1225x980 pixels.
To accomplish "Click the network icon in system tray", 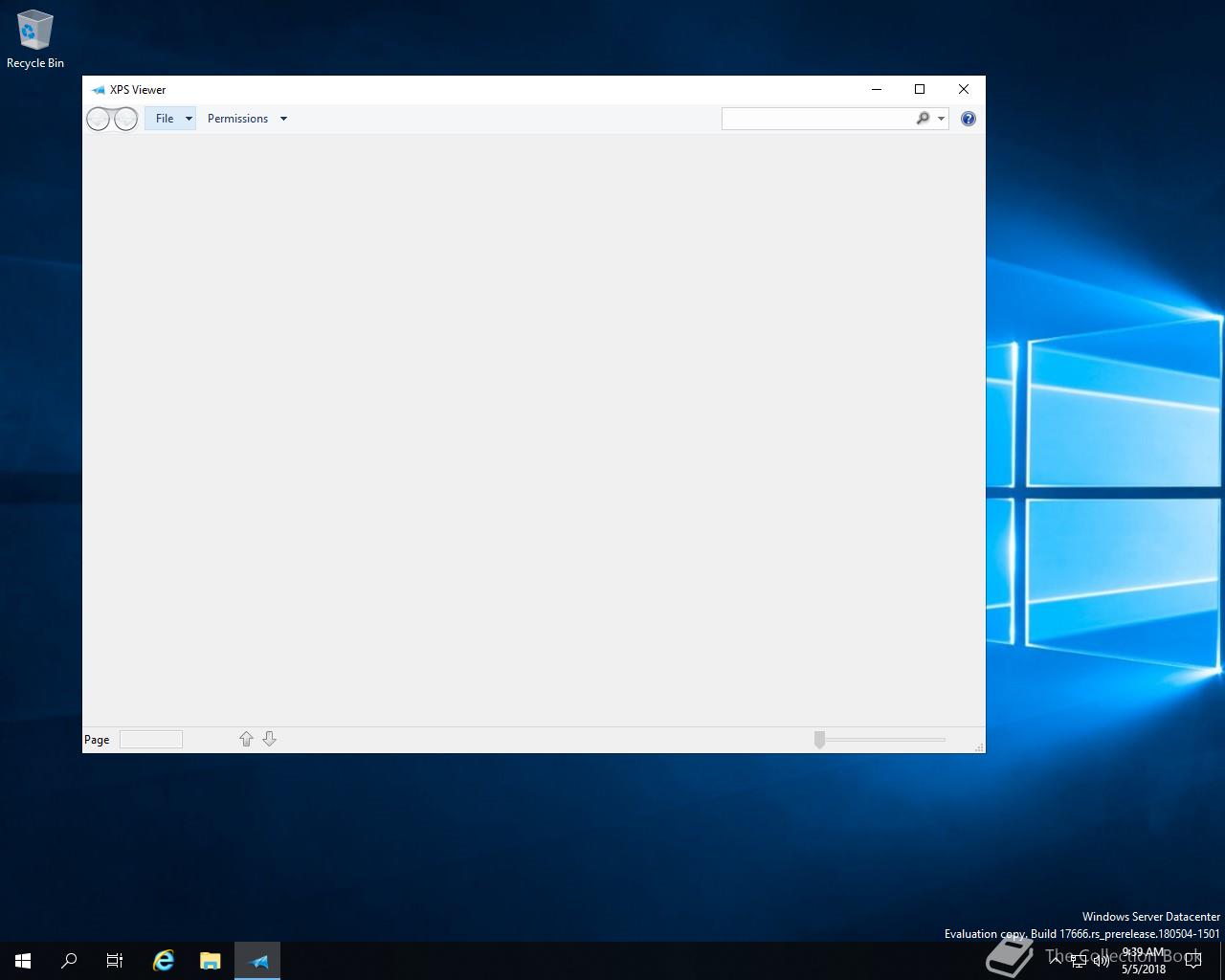I will click(1079, 961).
